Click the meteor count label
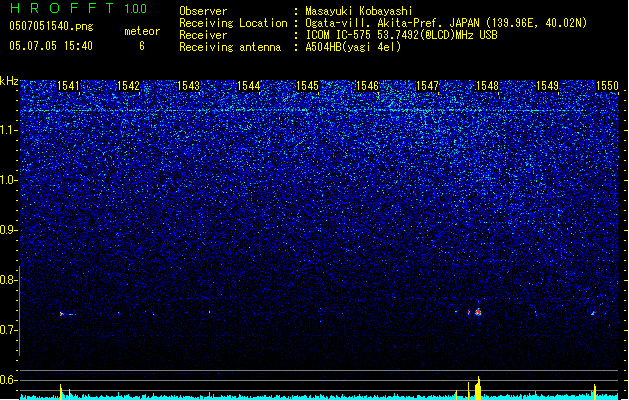This screenshot has width=629, height=400. coord(142,31)
